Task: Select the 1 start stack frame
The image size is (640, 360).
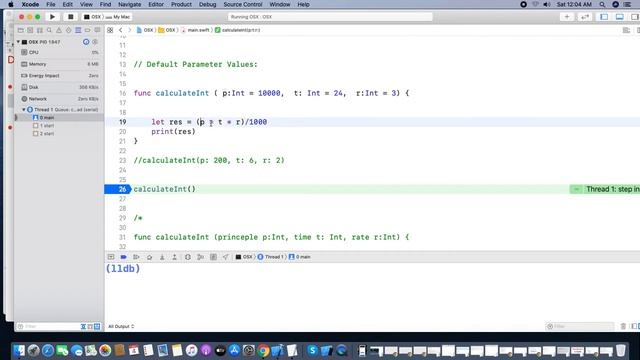Action: click(59, 126)
